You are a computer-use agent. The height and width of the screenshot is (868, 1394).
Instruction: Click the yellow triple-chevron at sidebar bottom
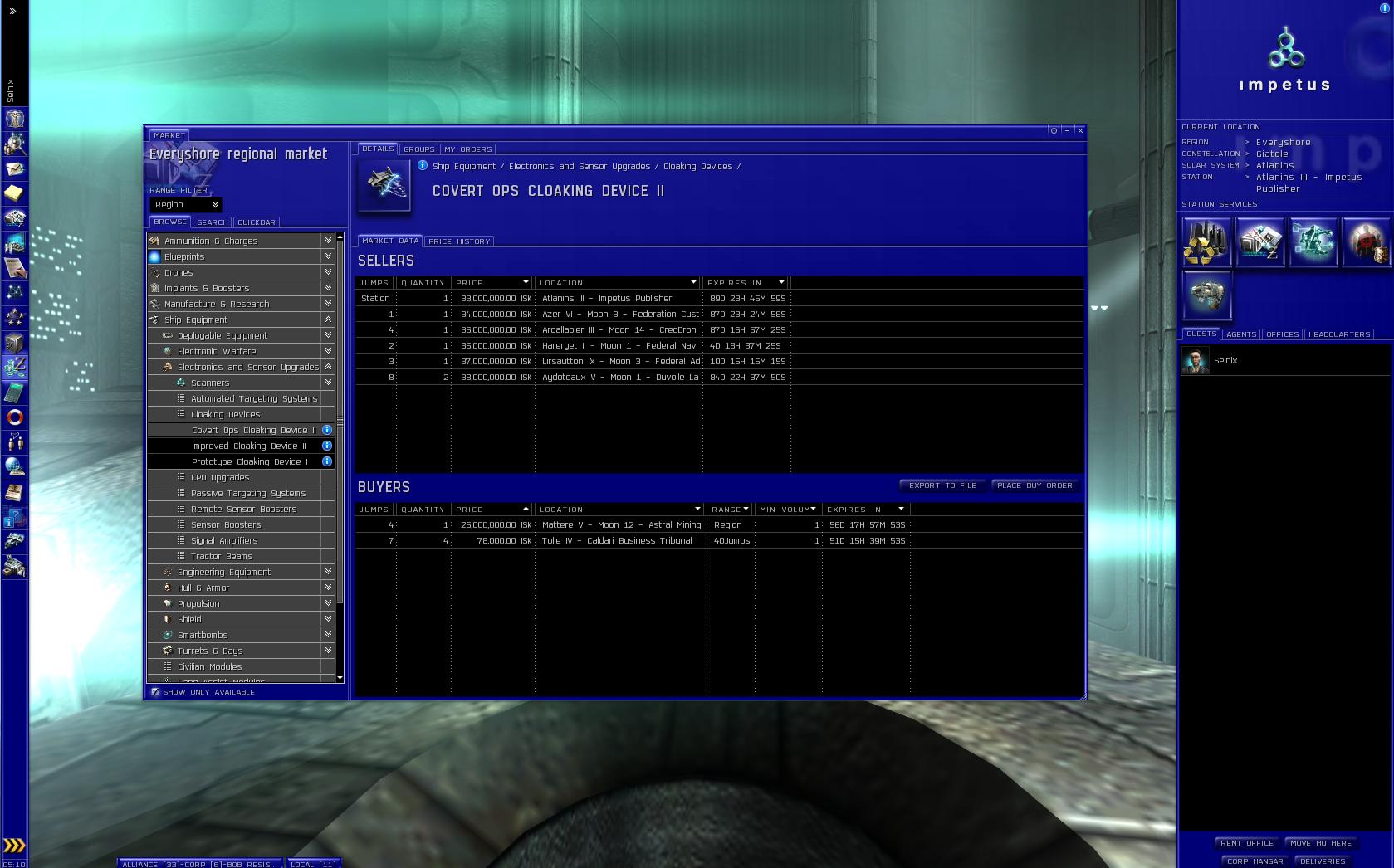click(x=14, y=846)
